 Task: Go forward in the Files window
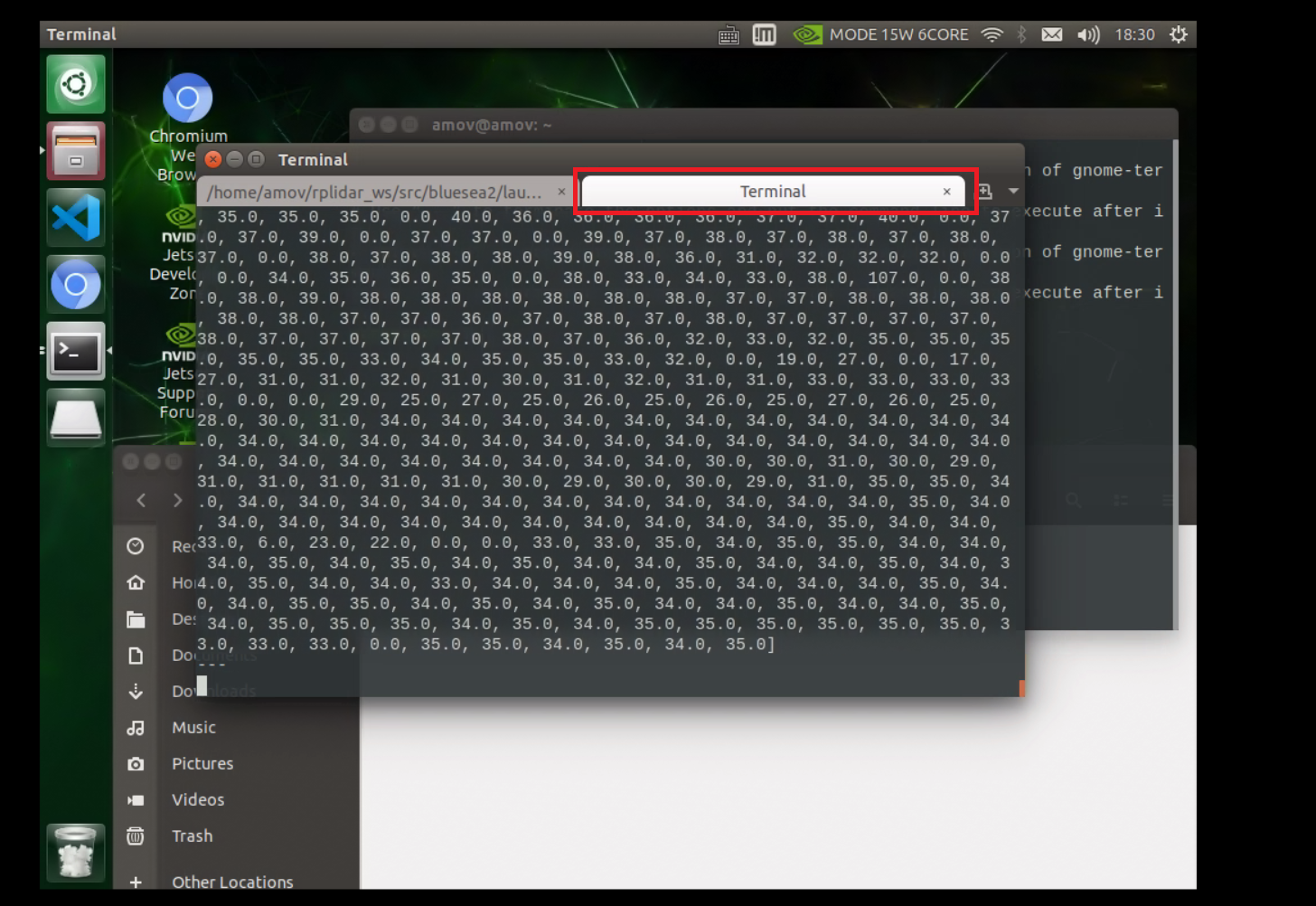(177, 500)
